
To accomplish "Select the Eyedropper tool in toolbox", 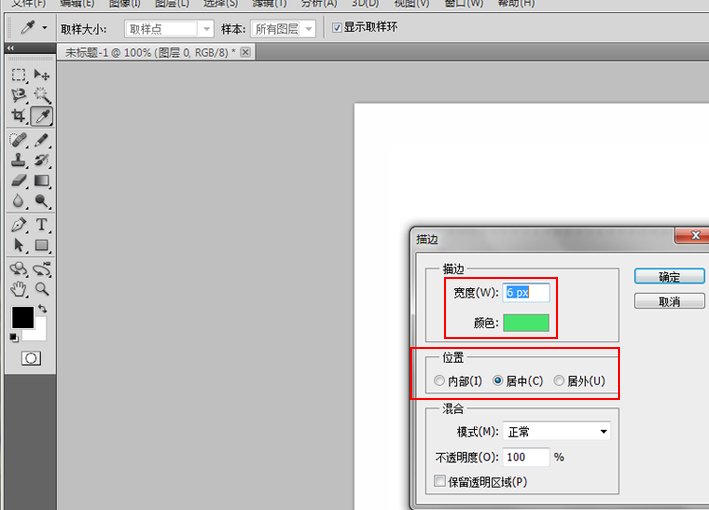I will (42, 116).
